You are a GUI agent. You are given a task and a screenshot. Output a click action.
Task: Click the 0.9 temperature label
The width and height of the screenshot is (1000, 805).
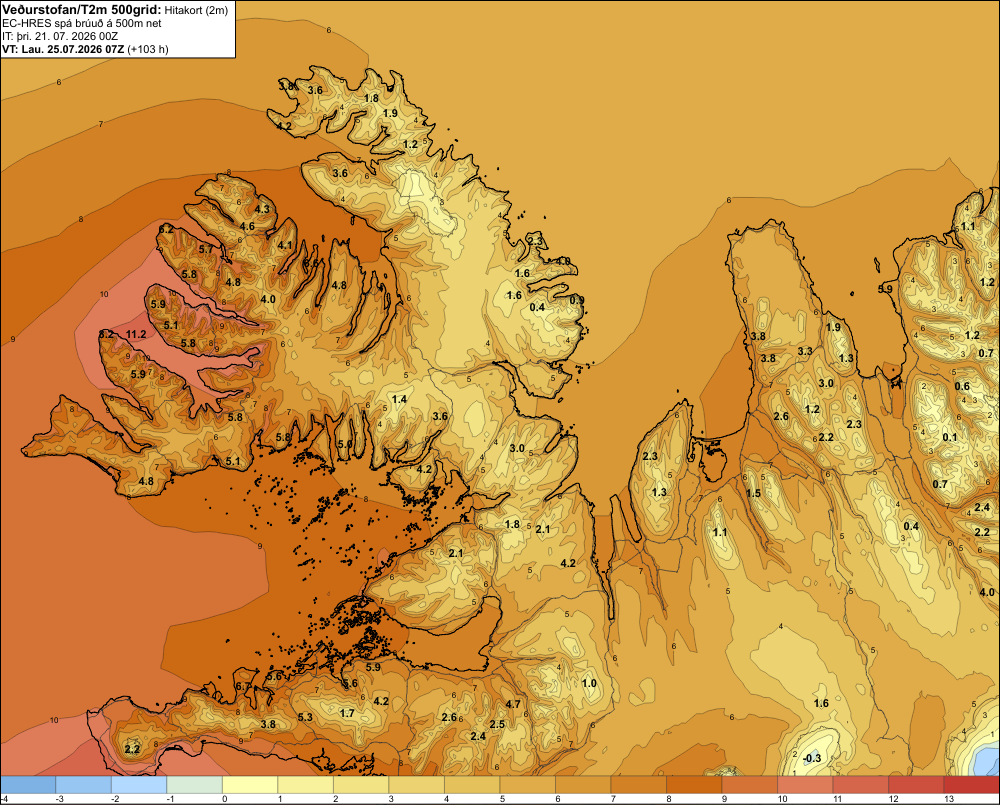tap(577, 300)
